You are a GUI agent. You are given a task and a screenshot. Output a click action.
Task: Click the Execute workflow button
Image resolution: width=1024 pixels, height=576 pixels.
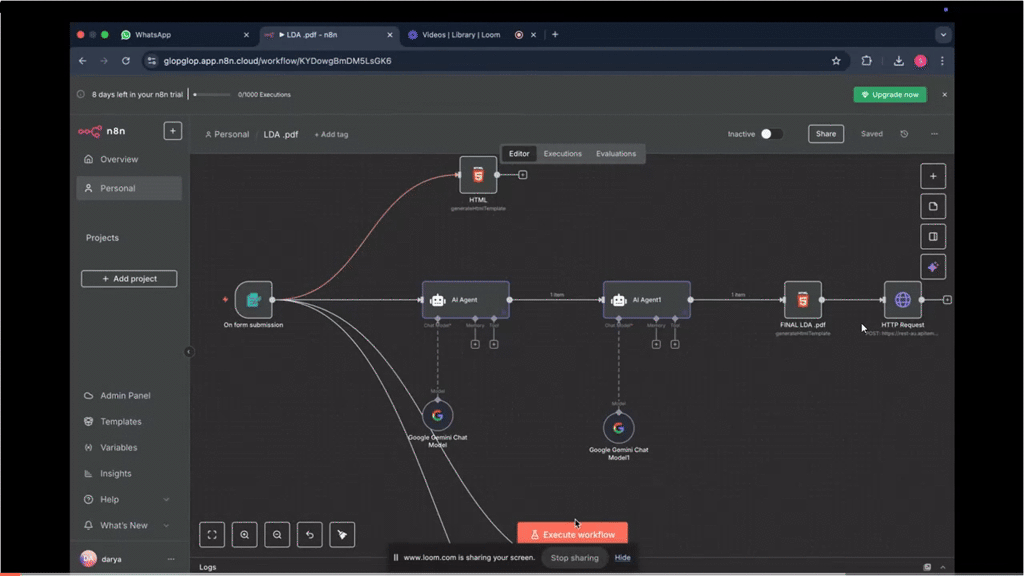tap(573, 534)
